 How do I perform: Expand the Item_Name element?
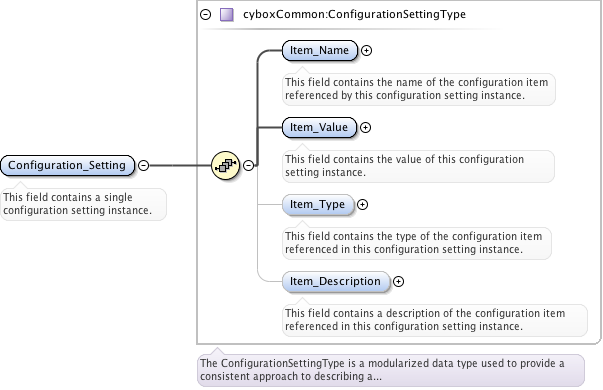pos(366,50)
